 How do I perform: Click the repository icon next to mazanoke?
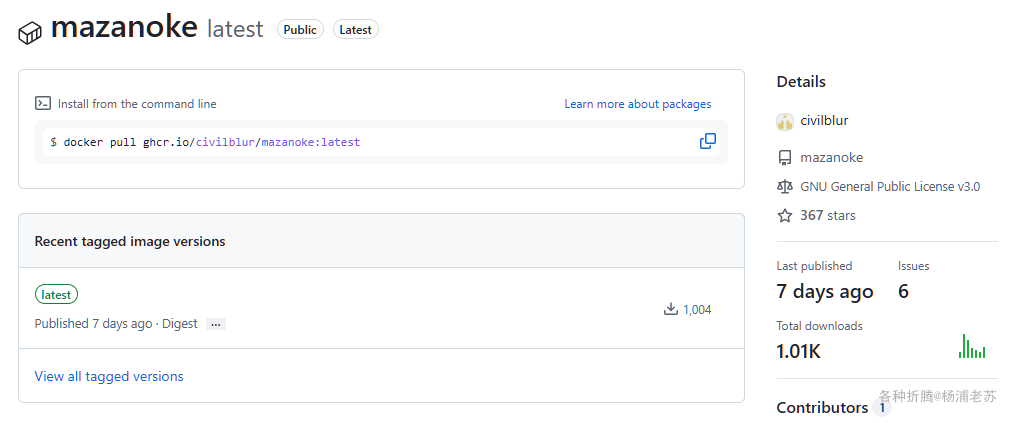(785, 157)
